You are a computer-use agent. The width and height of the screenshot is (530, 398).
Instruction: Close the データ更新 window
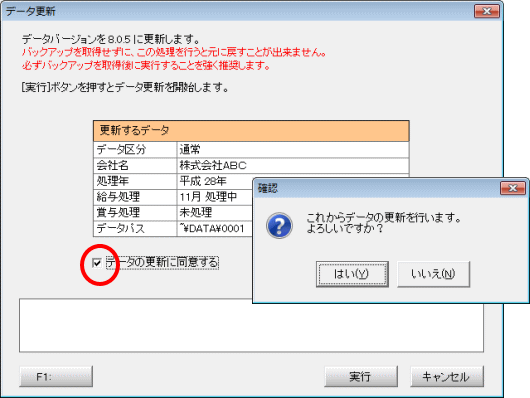point(487,11)
